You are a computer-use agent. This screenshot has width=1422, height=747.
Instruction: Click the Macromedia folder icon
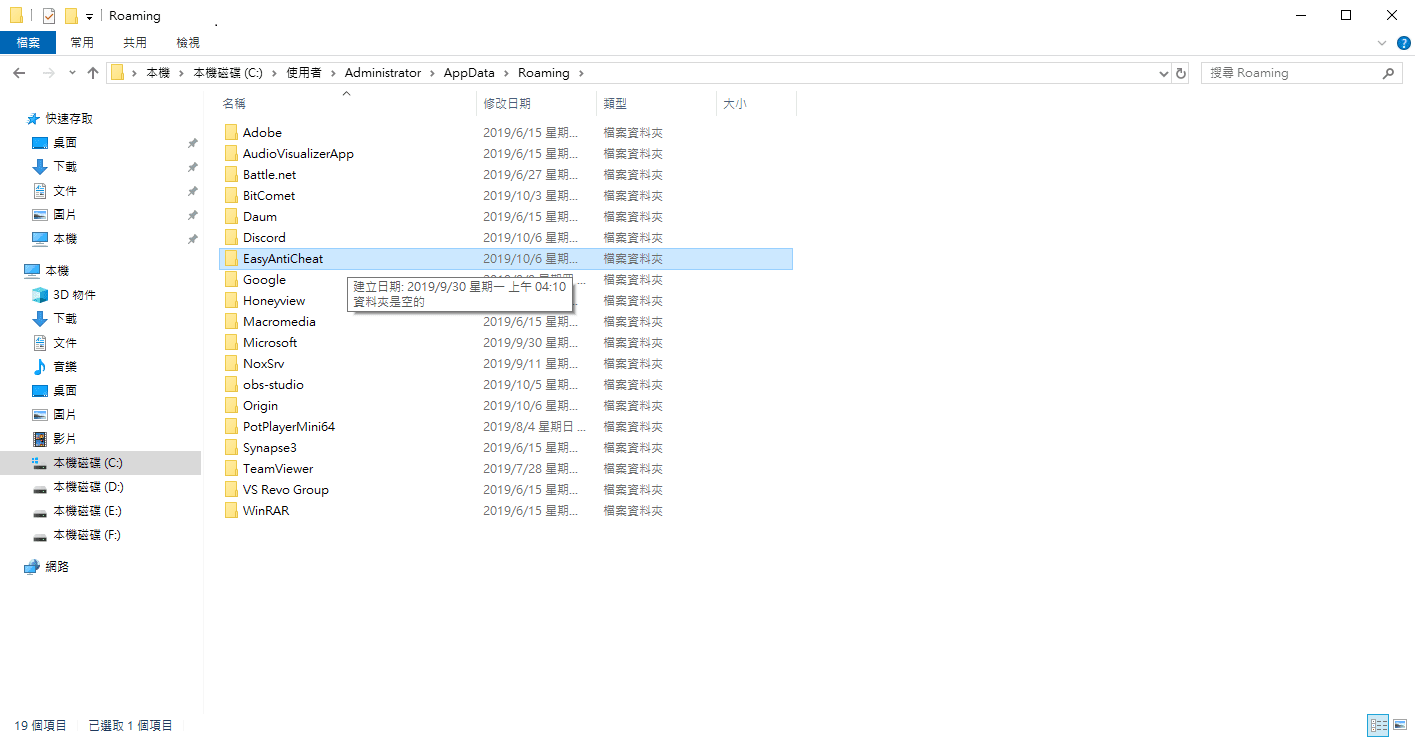pyautogui.click(x=231, y=322)
